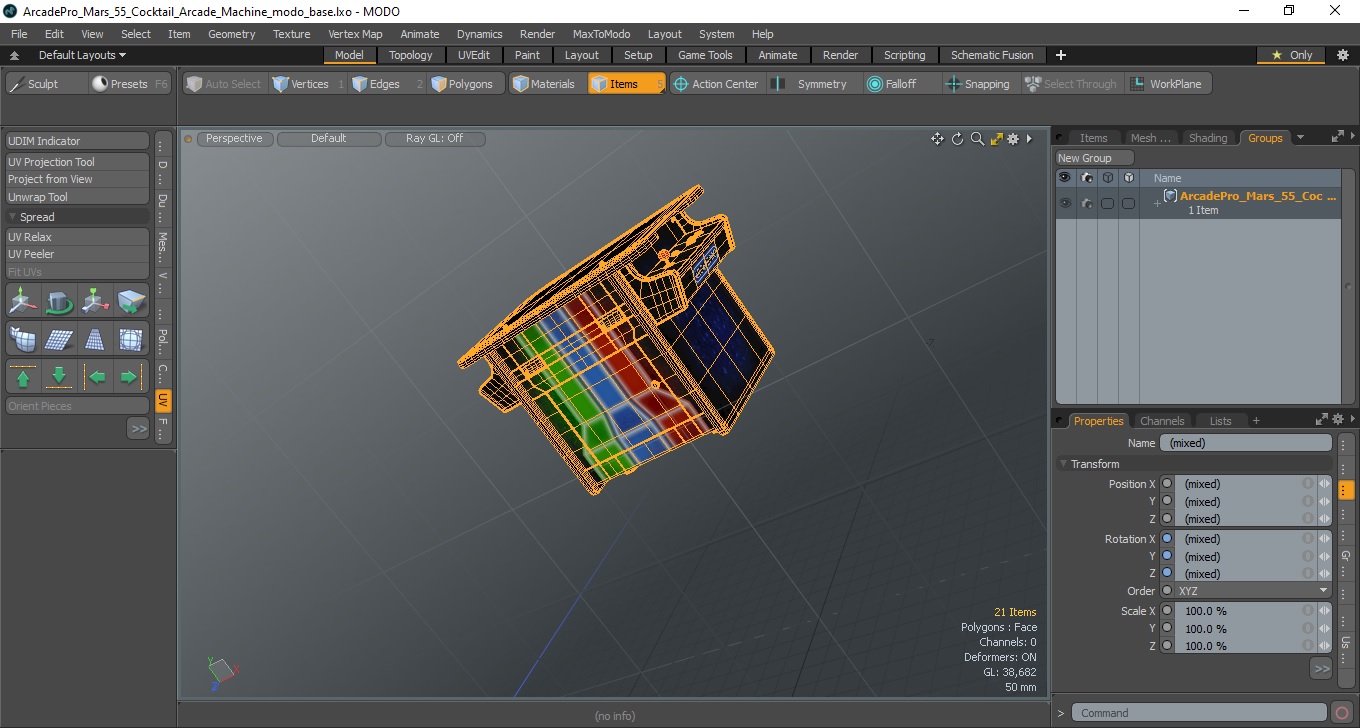Click the New Group button
The image size is (1360, 728).
(1094, 158)
